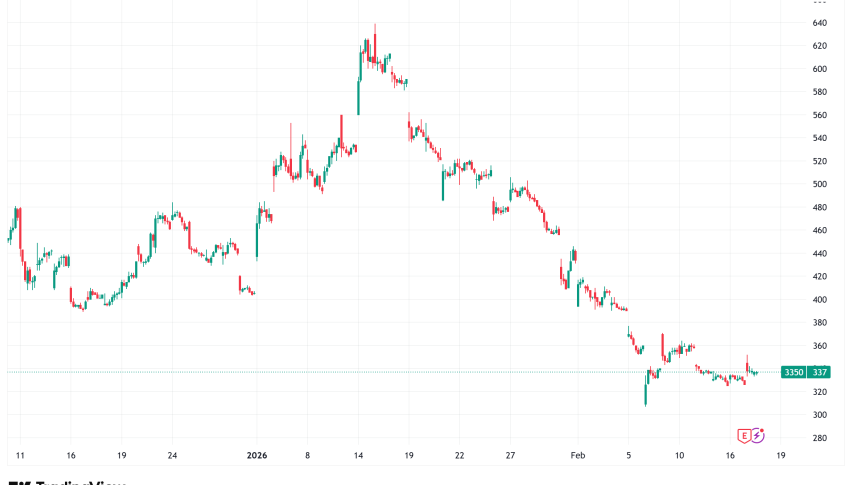This screenshot has width=852, height=485.
Task: Click the 24 date label on time axis
Action: pos(173,455)
